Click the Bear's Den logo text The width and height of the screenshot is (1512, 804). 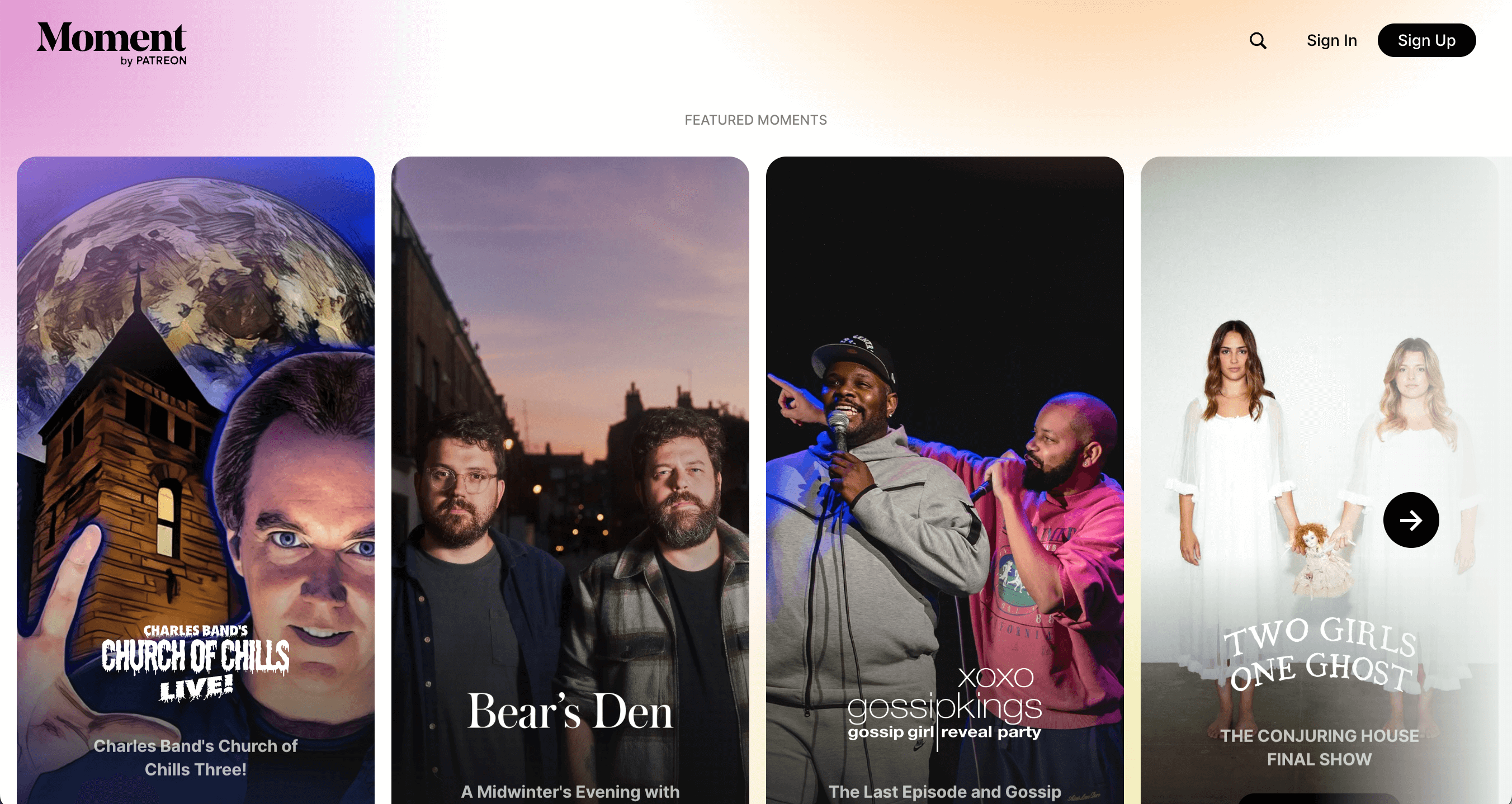pyautogui.click(x=570, y=711)
